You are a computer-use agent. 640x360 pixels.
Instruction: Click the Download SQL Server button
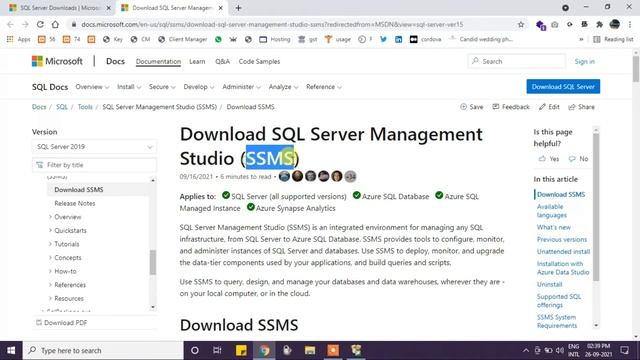563,87
